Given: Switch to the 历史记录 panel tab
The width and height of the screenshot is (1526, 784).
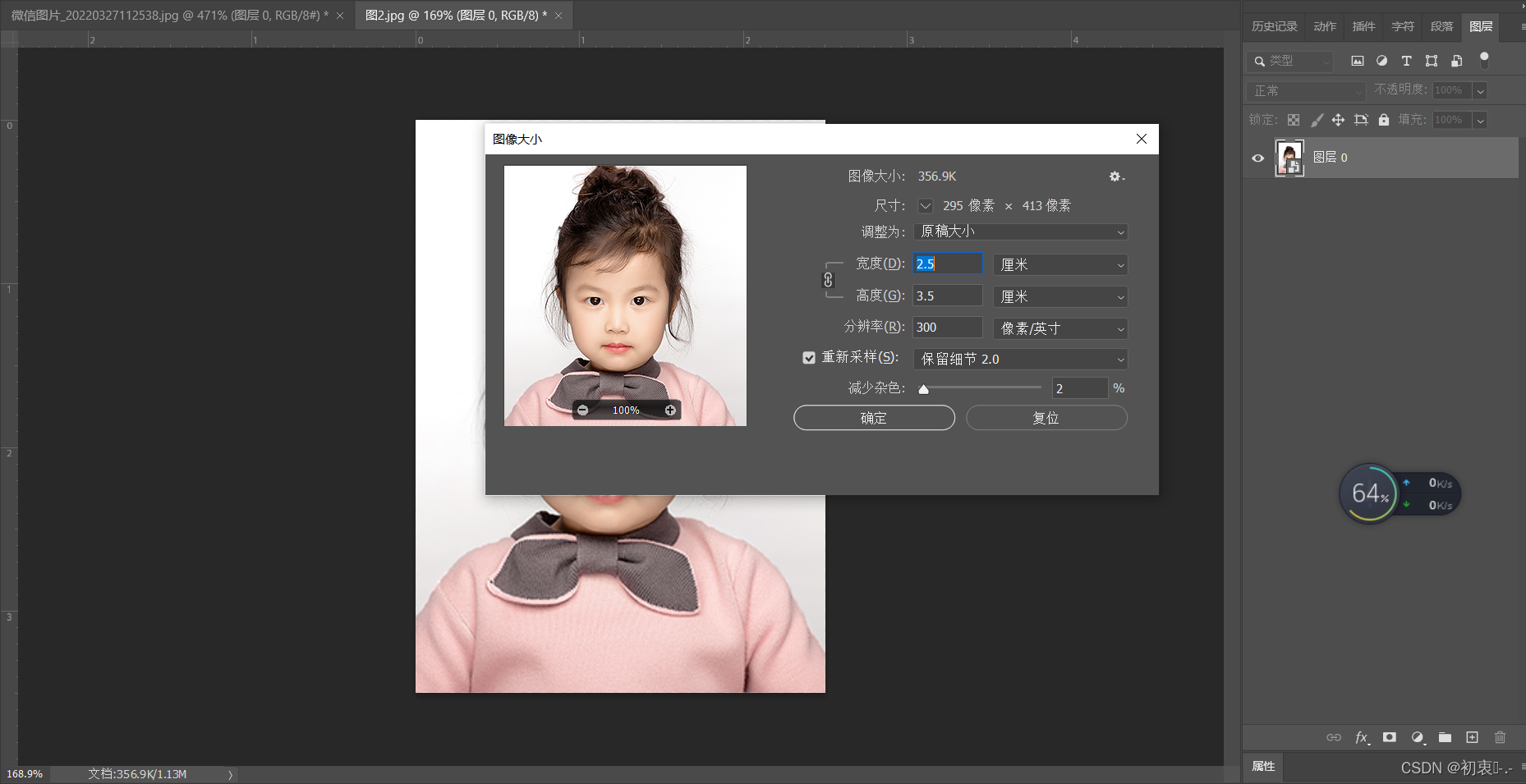Looking at the screenshot, I should coord(1274,26).
